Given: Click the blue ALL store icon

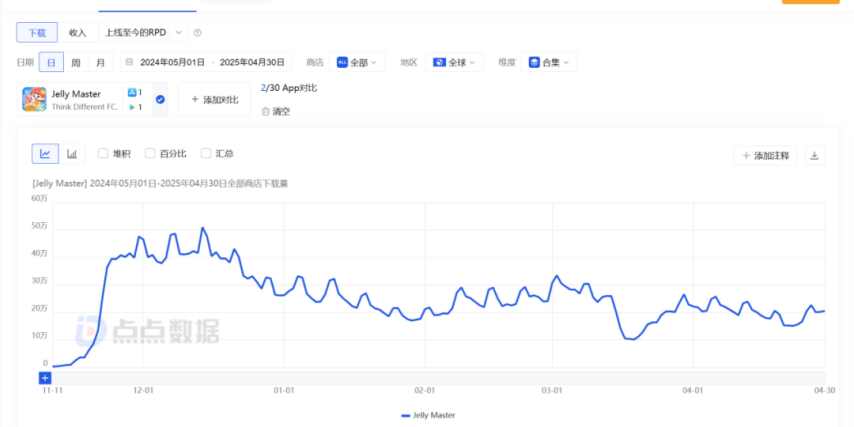Looking at the screenshot, I should click(342, 62).
